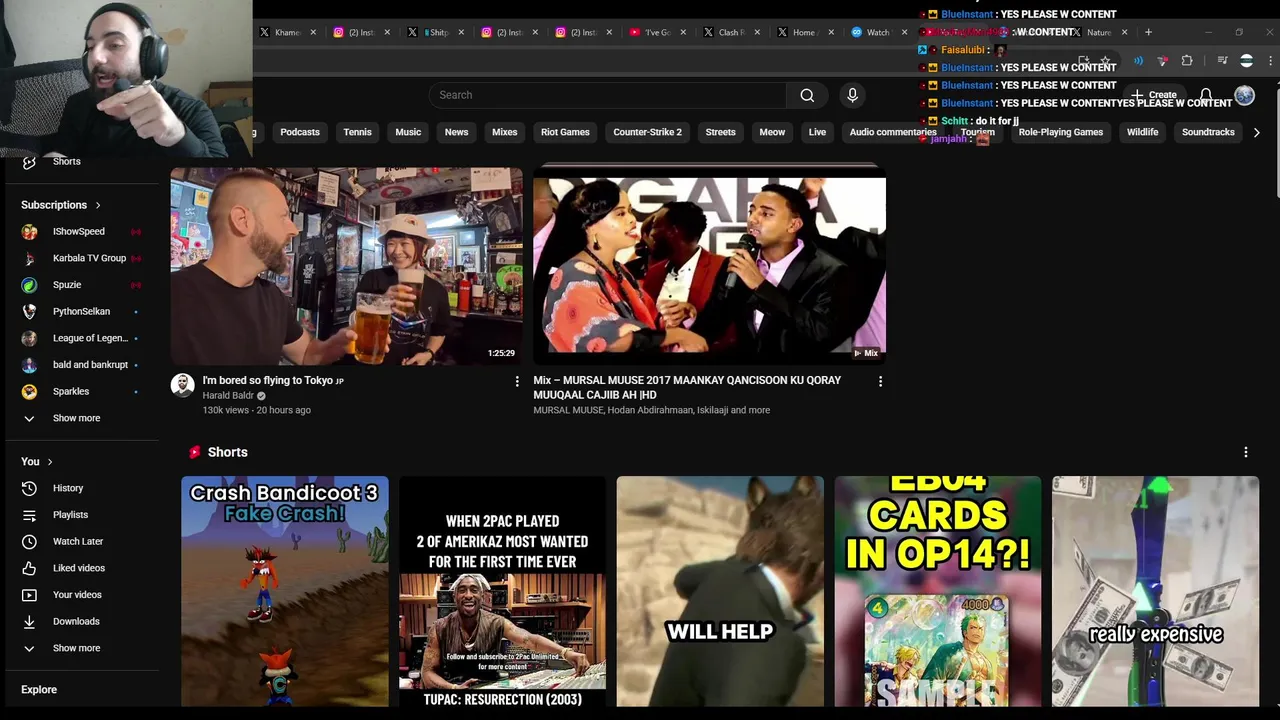Expand the You section chevron
Image resolution: width=1280 pixels, height=720 pixels.
click(x=49, y=462)
